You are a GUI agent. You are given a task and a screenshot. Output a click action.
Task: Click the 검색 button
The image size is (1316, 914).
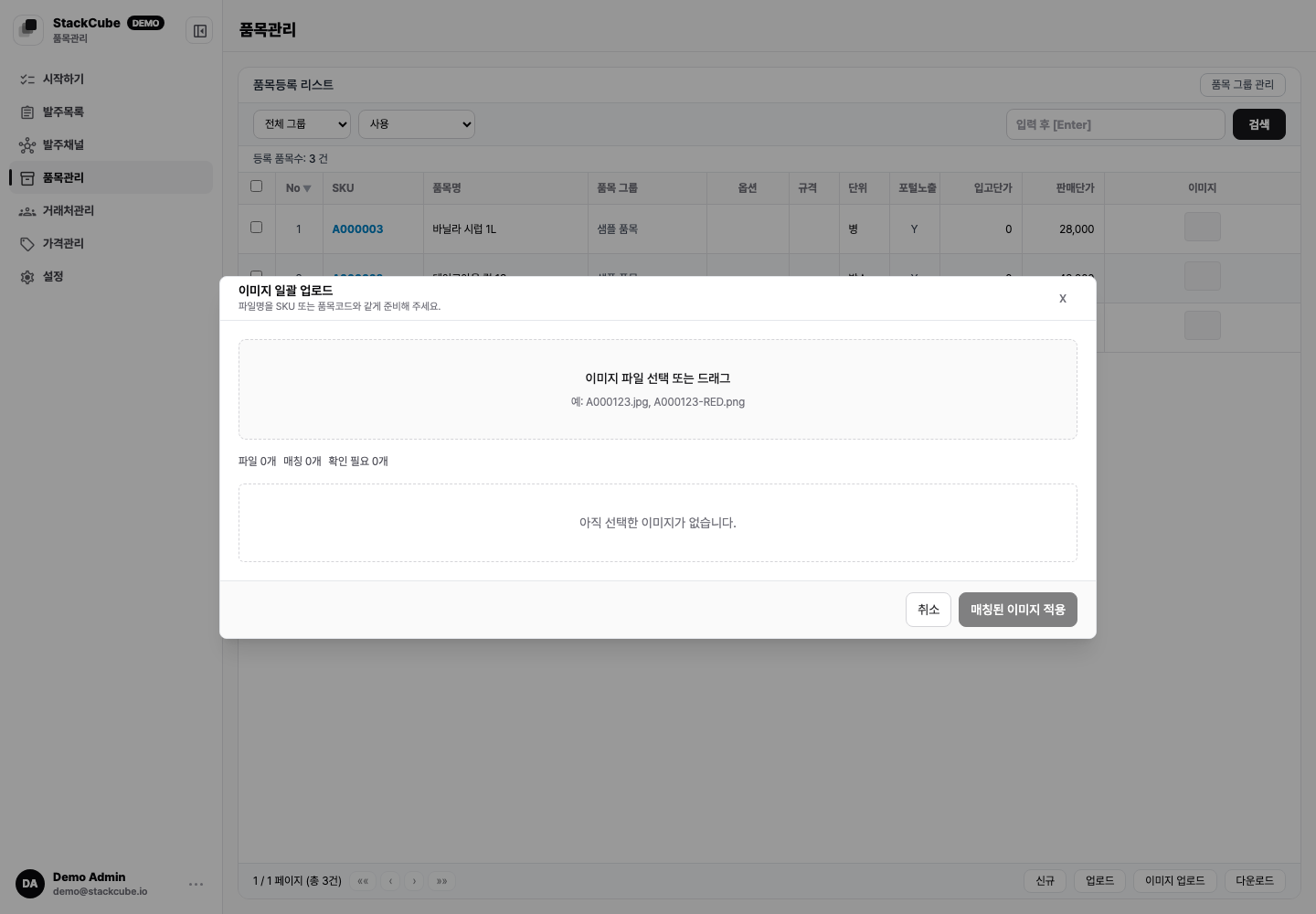(1259, 124)
